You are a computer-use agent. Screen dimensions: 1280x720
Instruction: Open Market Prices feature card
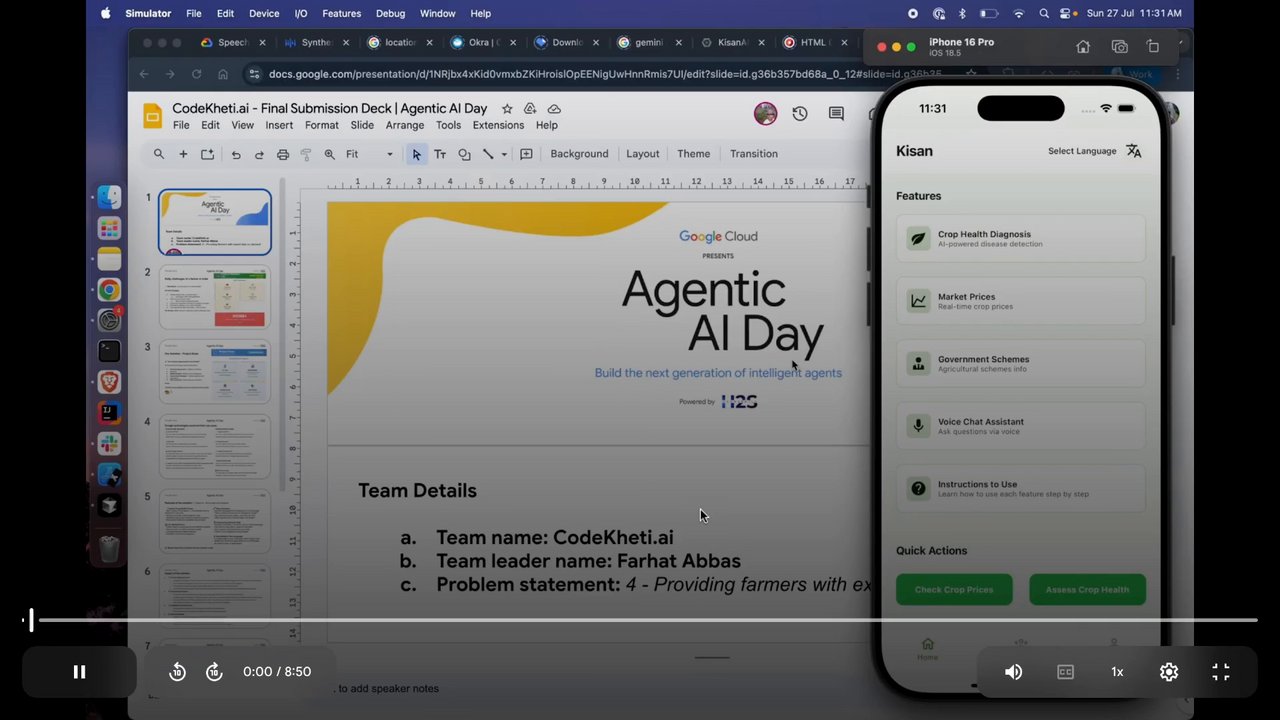pos(1020,301)
